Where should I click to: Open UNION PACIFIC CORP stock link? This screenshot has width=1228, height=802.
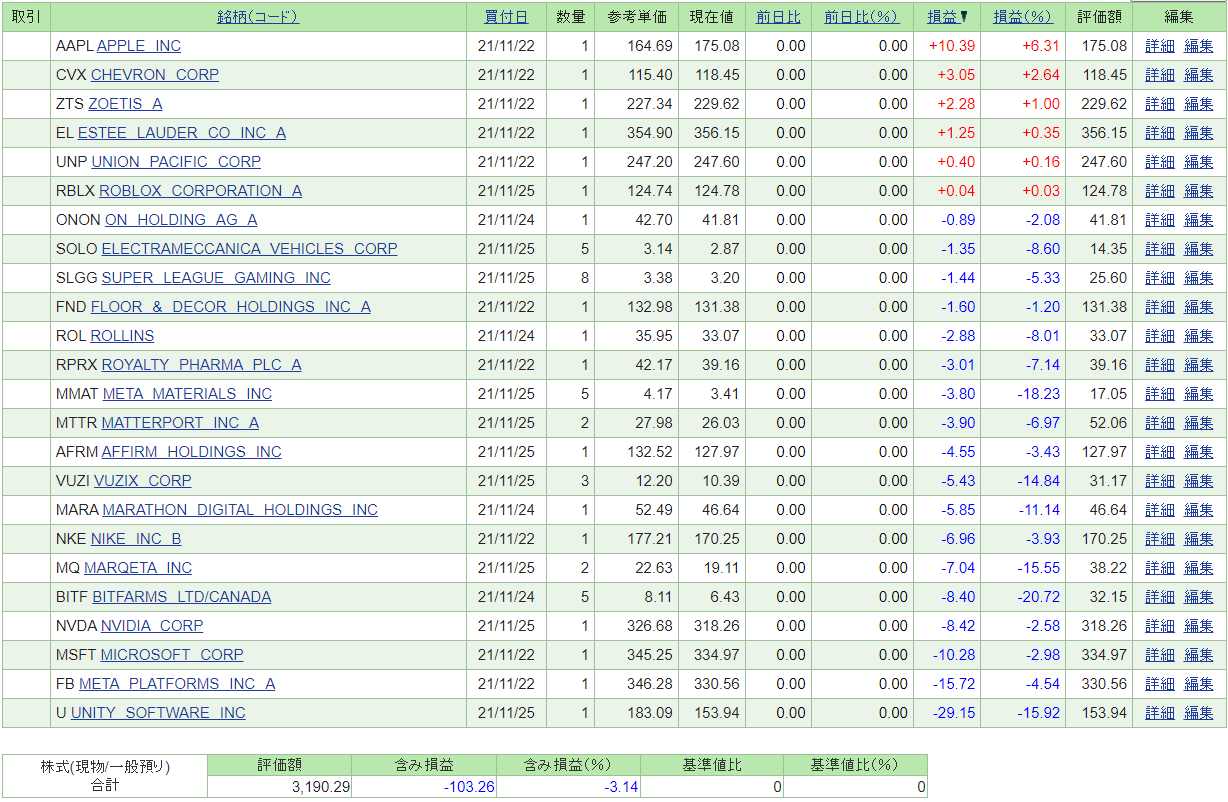[x=176, y=162]
